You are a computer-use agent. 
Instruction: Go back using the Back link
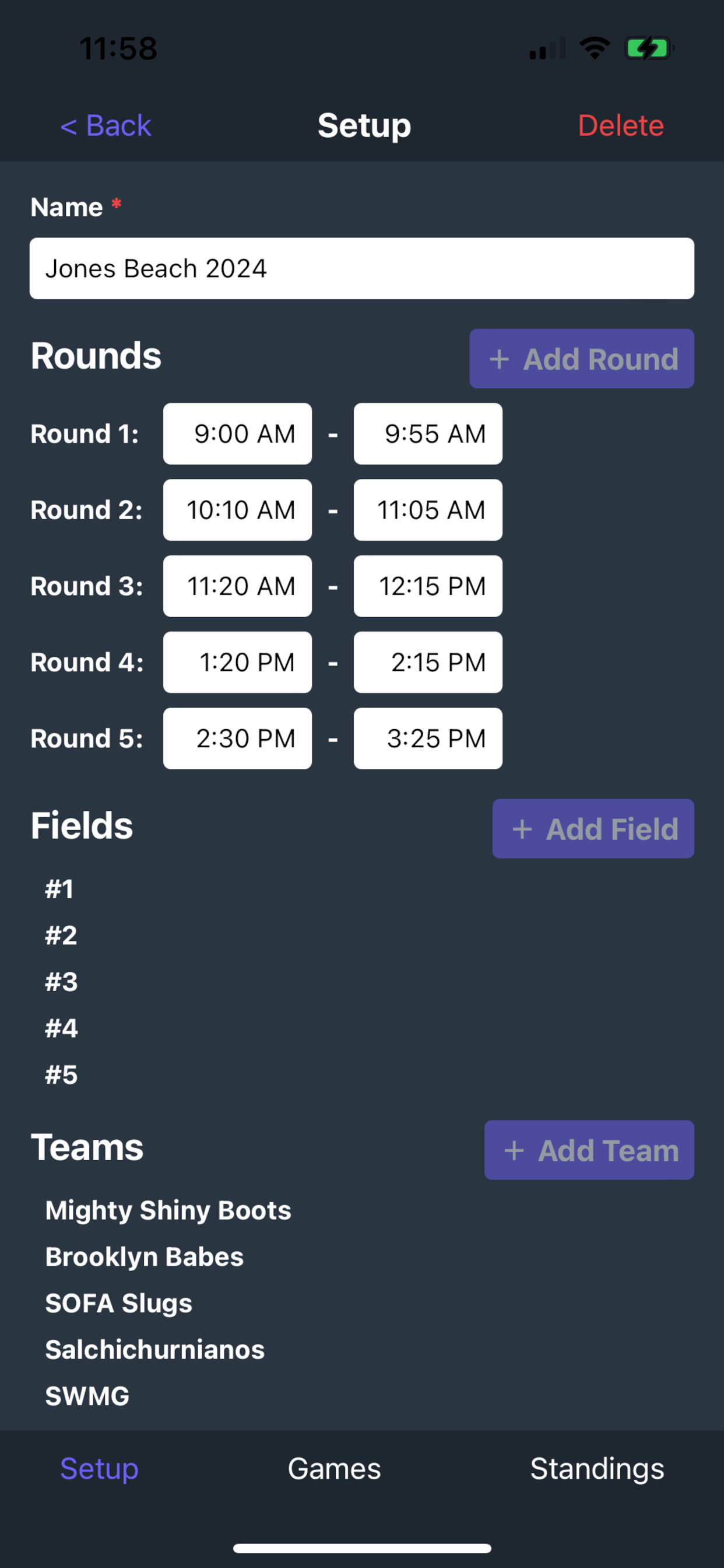coord(106,126)
